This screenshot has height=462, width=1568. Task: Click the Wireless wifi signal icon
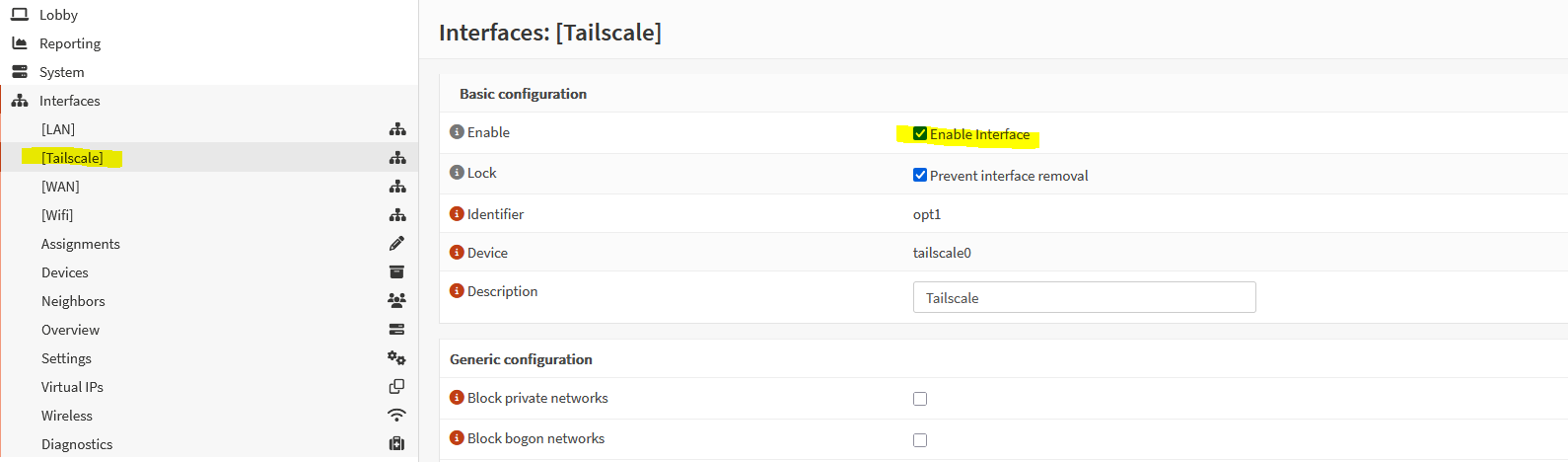396,416
